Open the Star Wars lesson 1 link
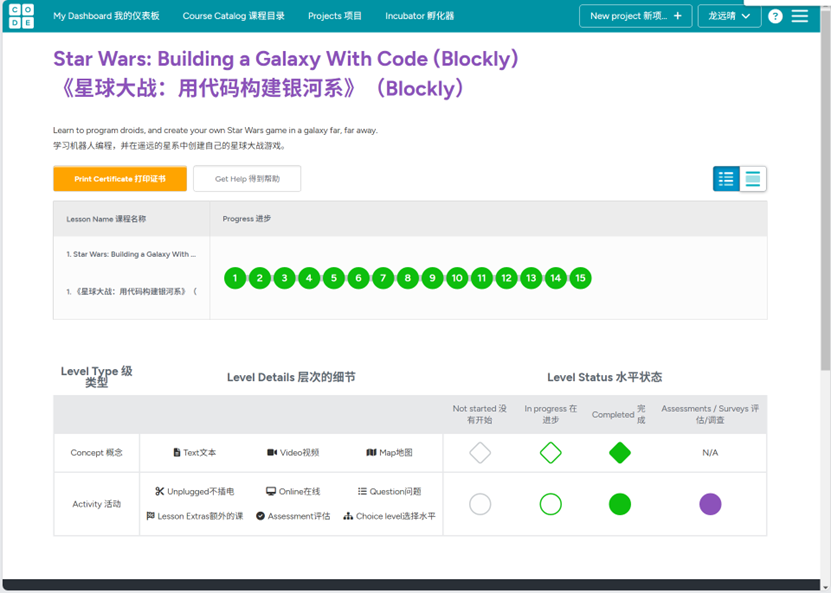 coord(131,254)
